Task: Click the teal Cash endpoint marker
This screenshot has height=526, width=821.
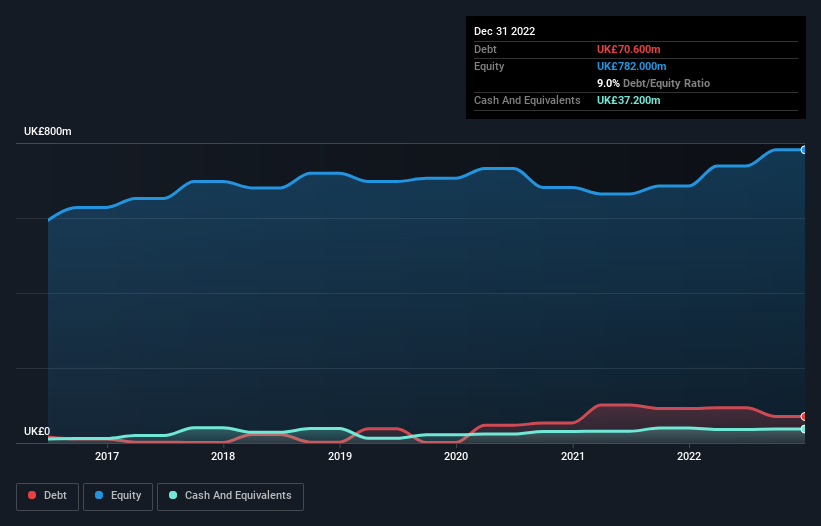Action: coord(804,429)
